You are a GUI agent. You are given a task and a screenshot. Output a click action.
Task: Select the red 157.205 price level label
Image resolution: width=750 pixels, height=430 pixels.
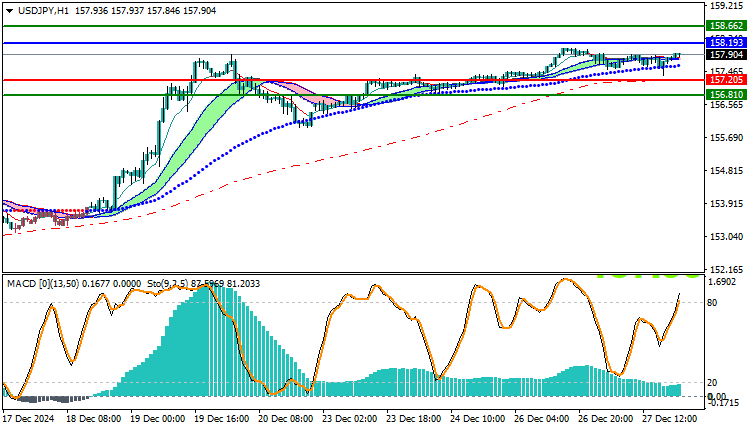[x=726, y=80]
